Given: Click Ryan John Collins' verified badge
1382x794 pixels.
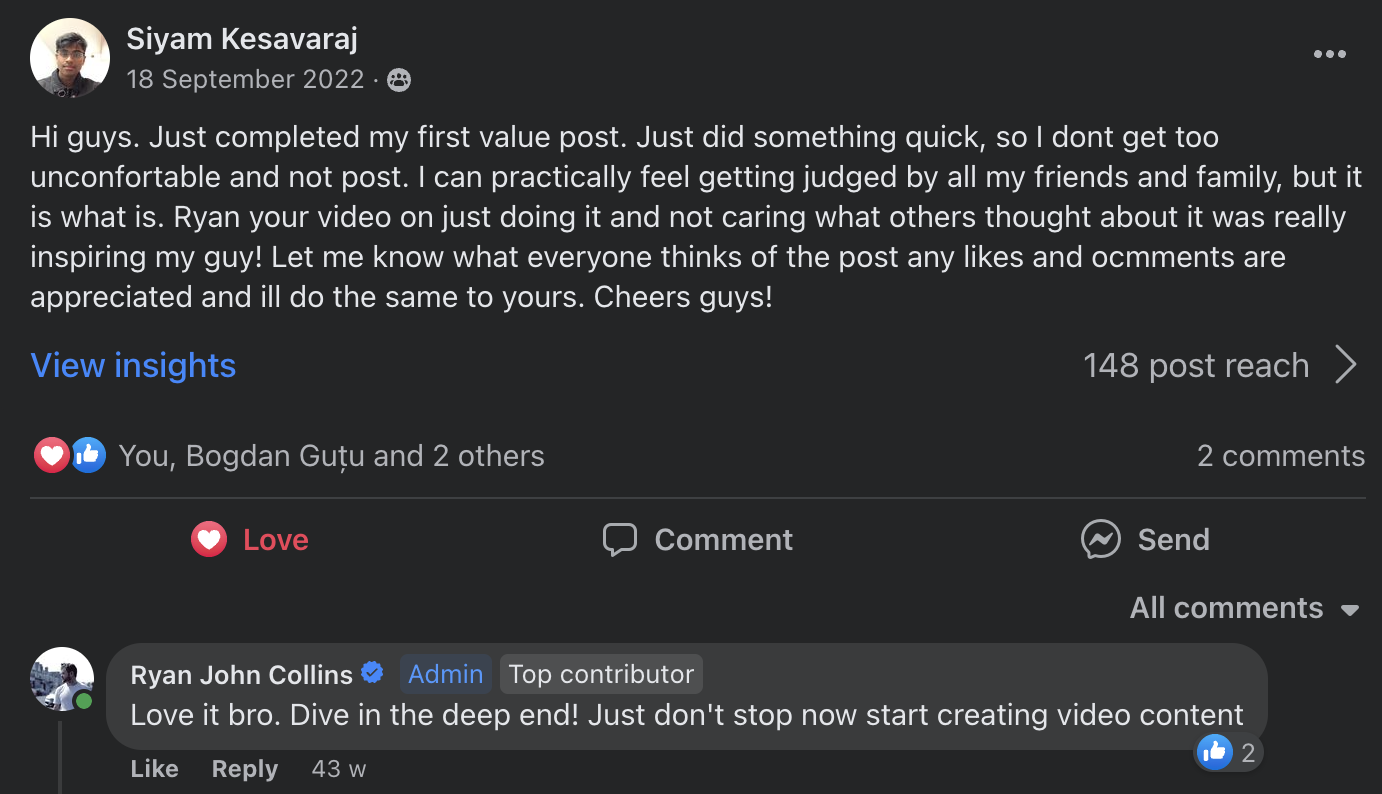Looking at the screenshot, I should pos(372,674).
